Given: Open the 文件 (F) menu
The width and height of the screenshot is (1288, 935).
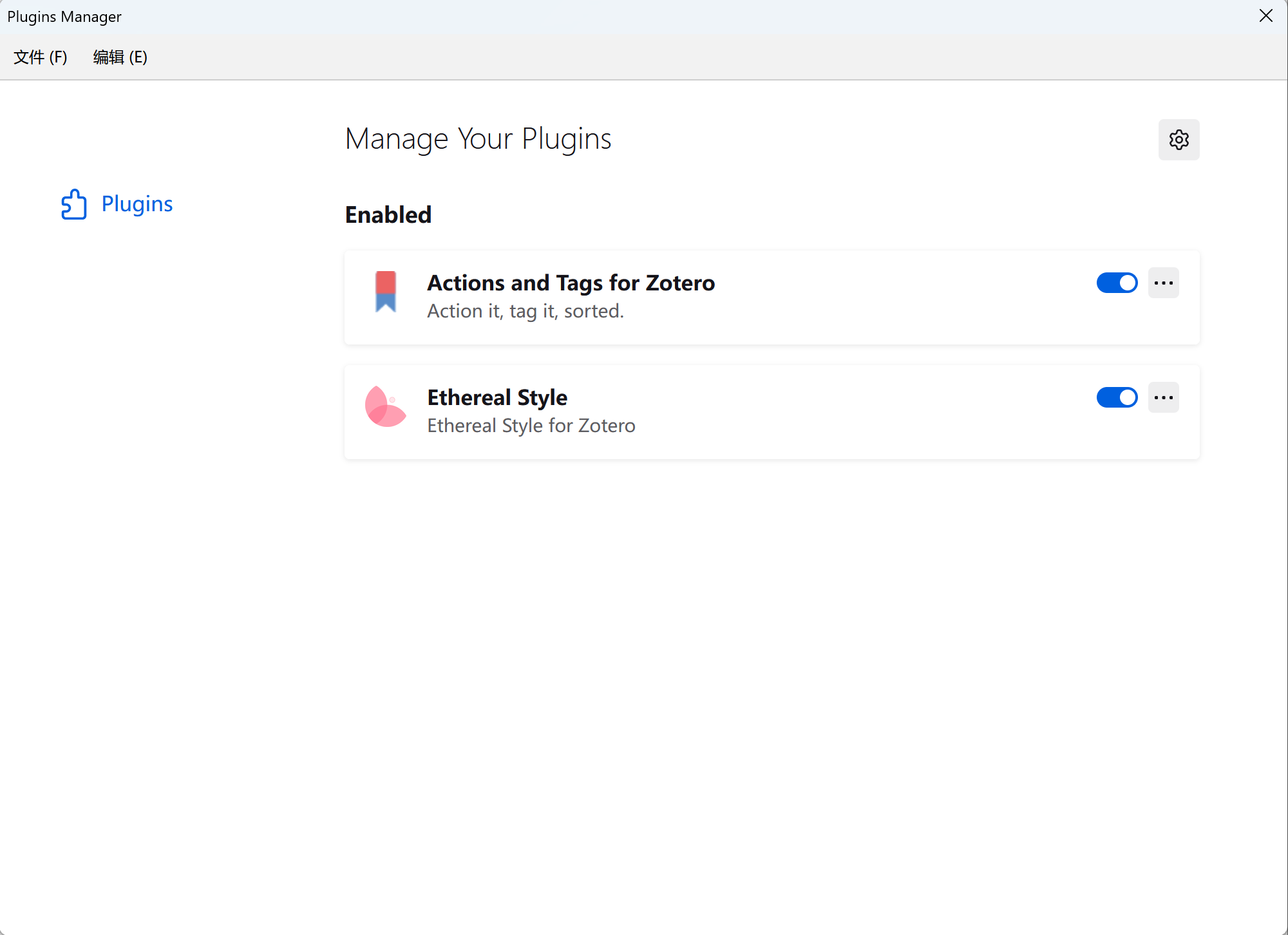Looking at the screenshot, I should point(41,57).
